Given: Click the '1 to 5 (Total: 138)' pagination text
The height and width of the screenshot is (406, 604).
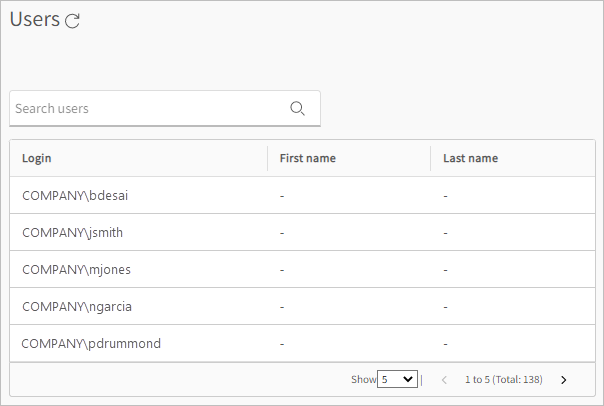Looking at the screenshot, I should click(503, 380).
